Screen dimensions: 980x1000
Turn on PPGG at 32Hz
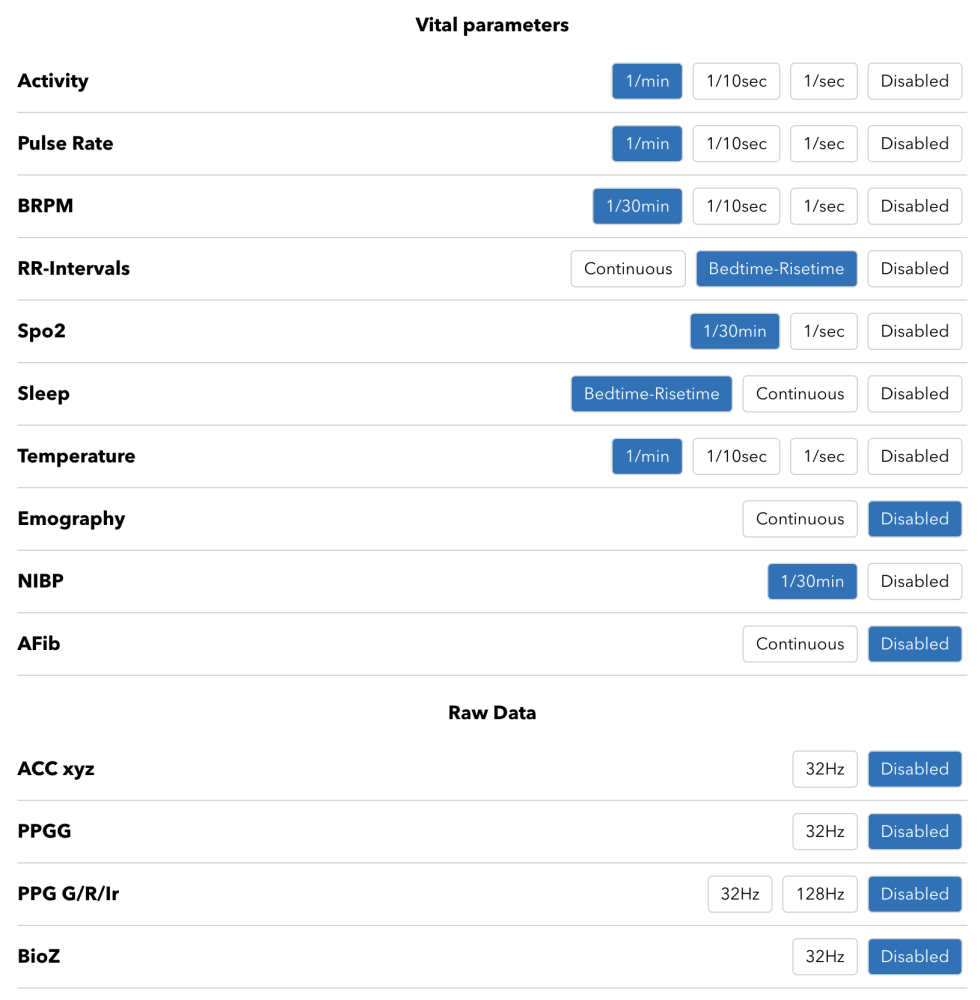(824, 831)
